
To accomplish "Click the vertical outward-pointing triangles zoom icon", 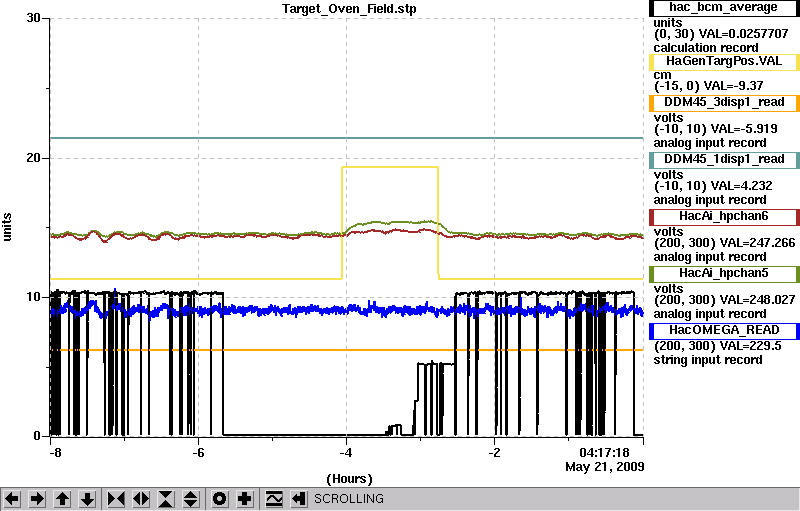I will [191, 498].
